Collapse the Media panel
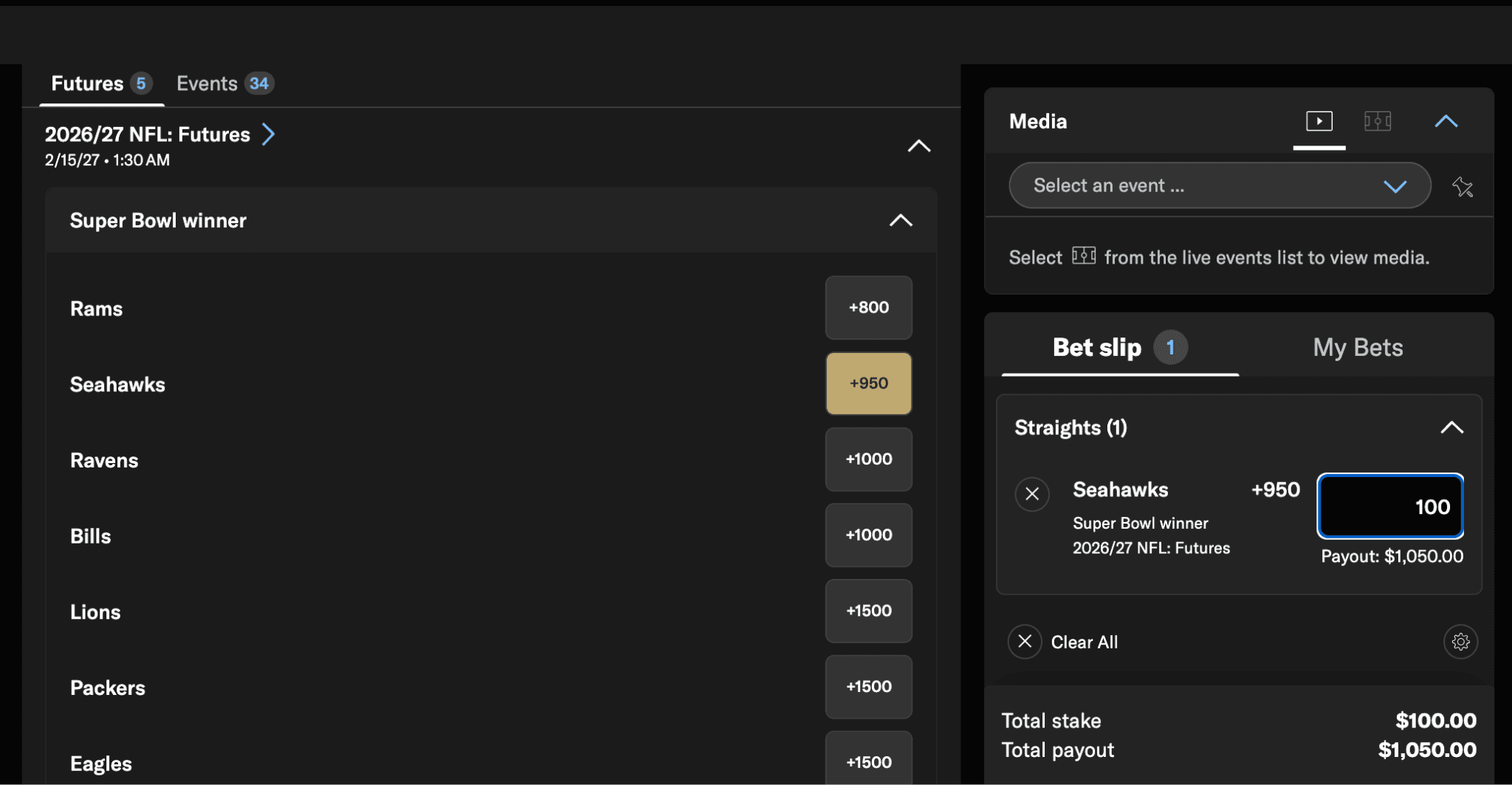 click(x=1446, y=121)
